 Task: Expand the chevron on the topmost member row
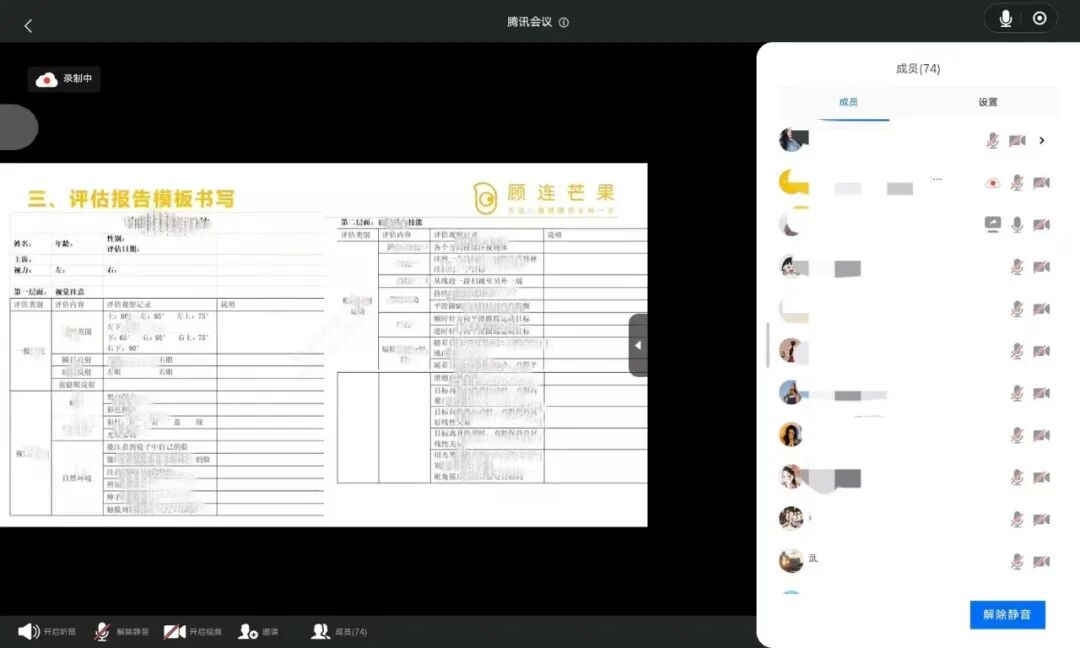click(1042, 140)
